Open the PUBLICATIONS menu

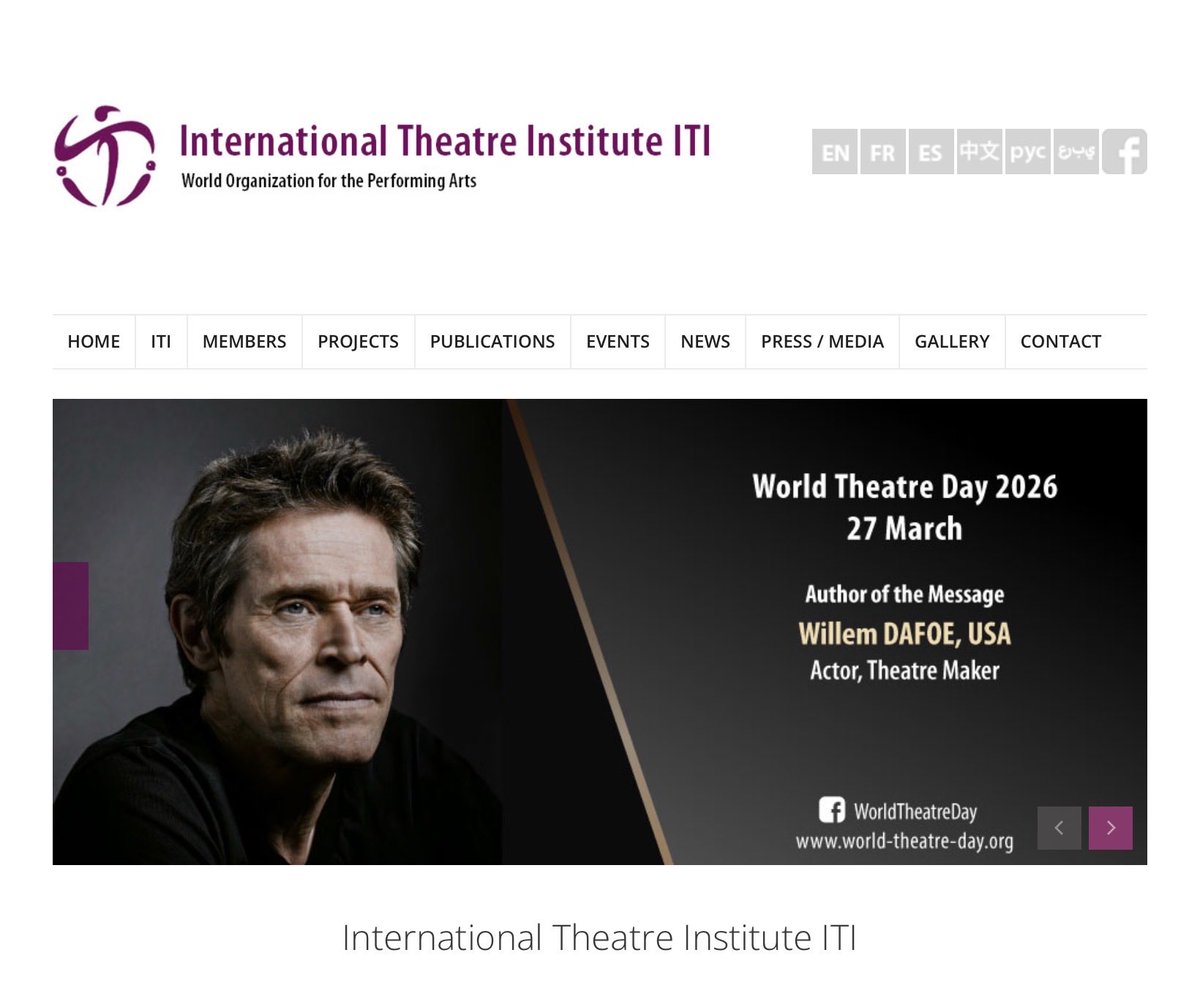point(492,341)
